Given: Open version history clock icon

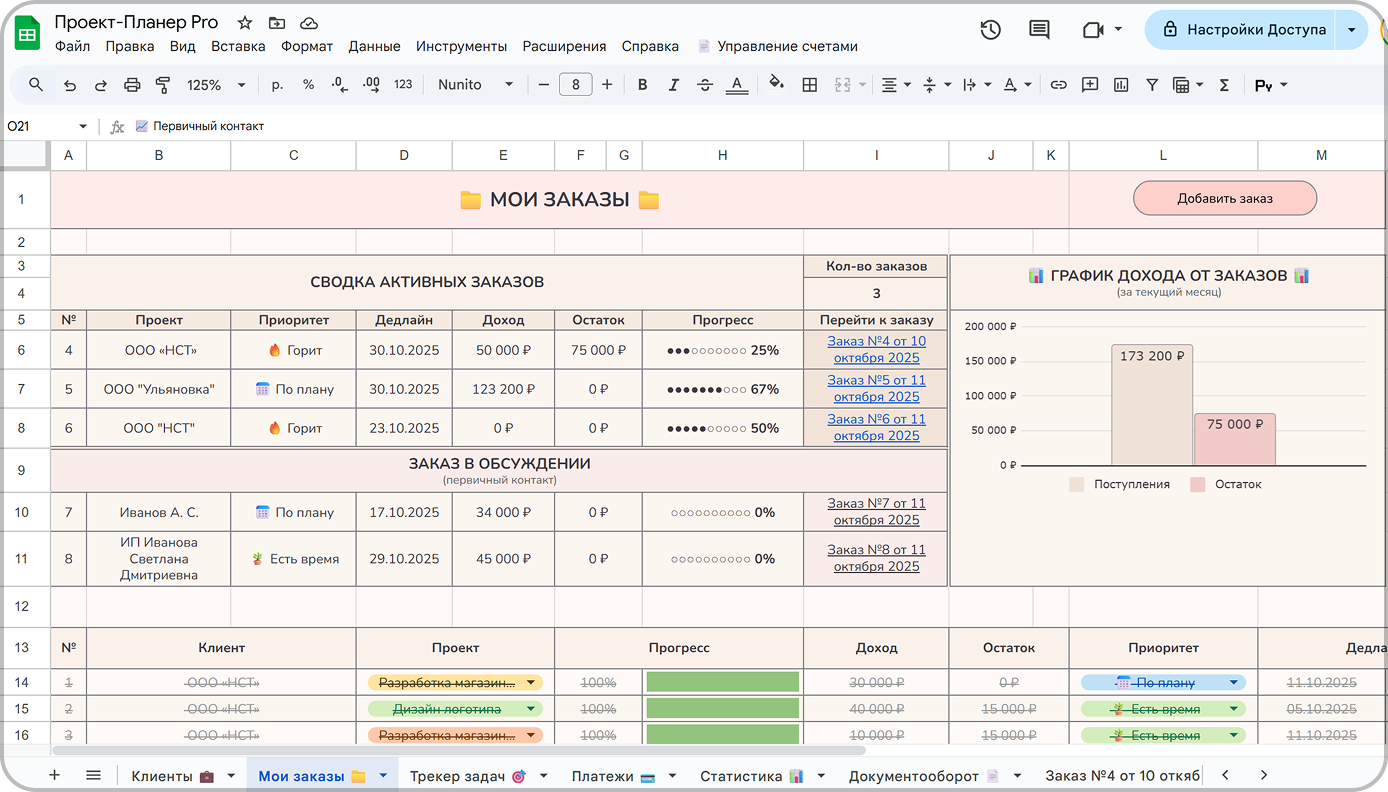Looking at the screenshot, I should 990,30.
